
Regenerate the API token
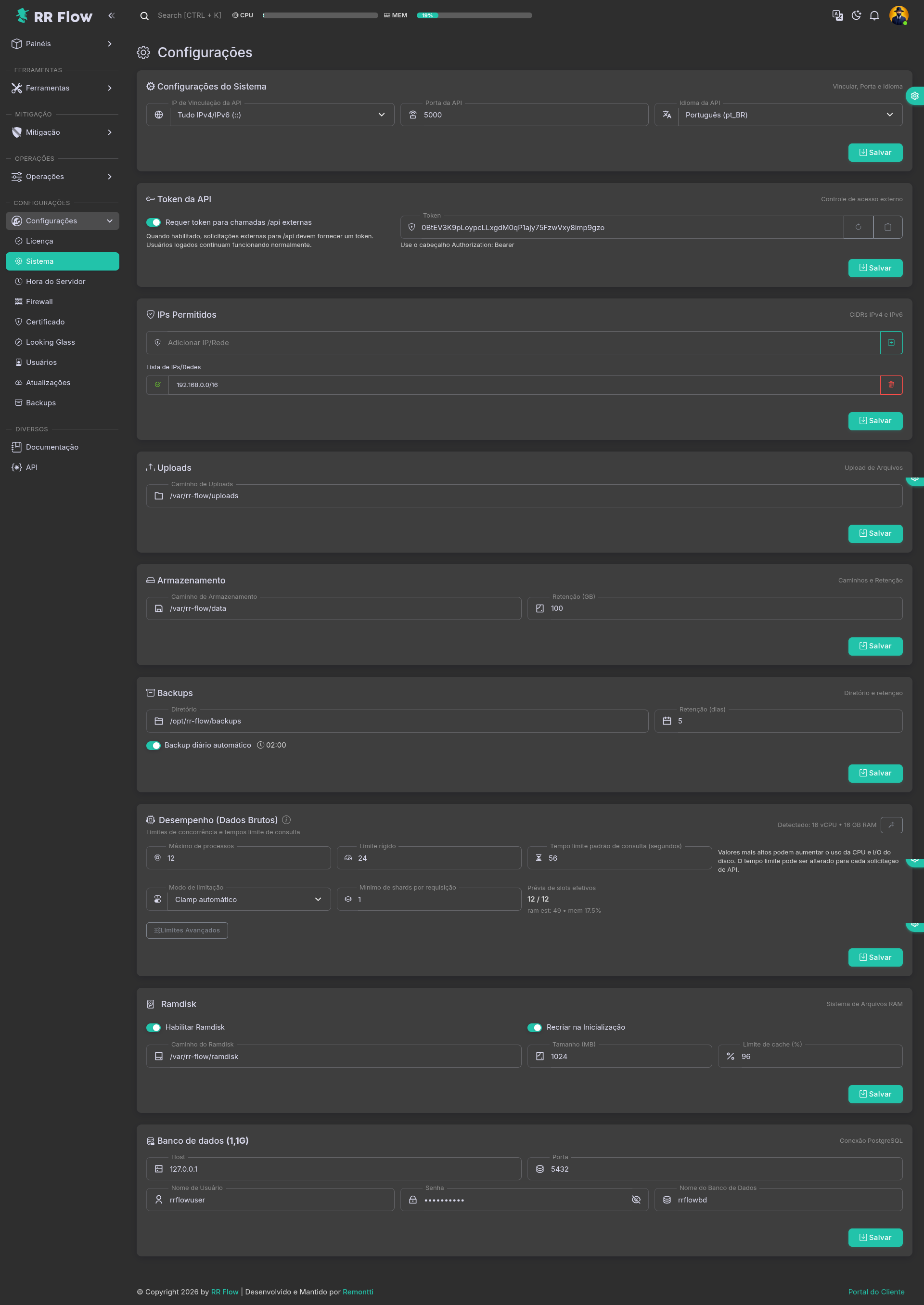858,227
